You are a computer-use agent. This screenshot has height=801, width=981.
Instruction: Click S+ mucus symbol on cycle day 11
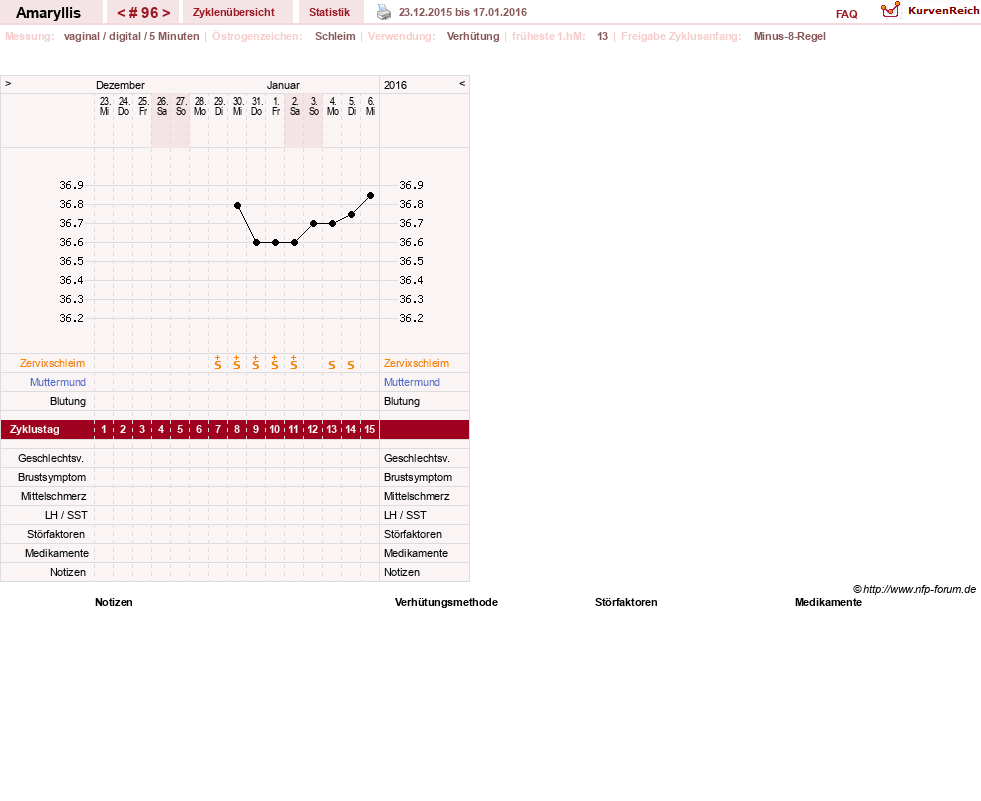(293, 363)
